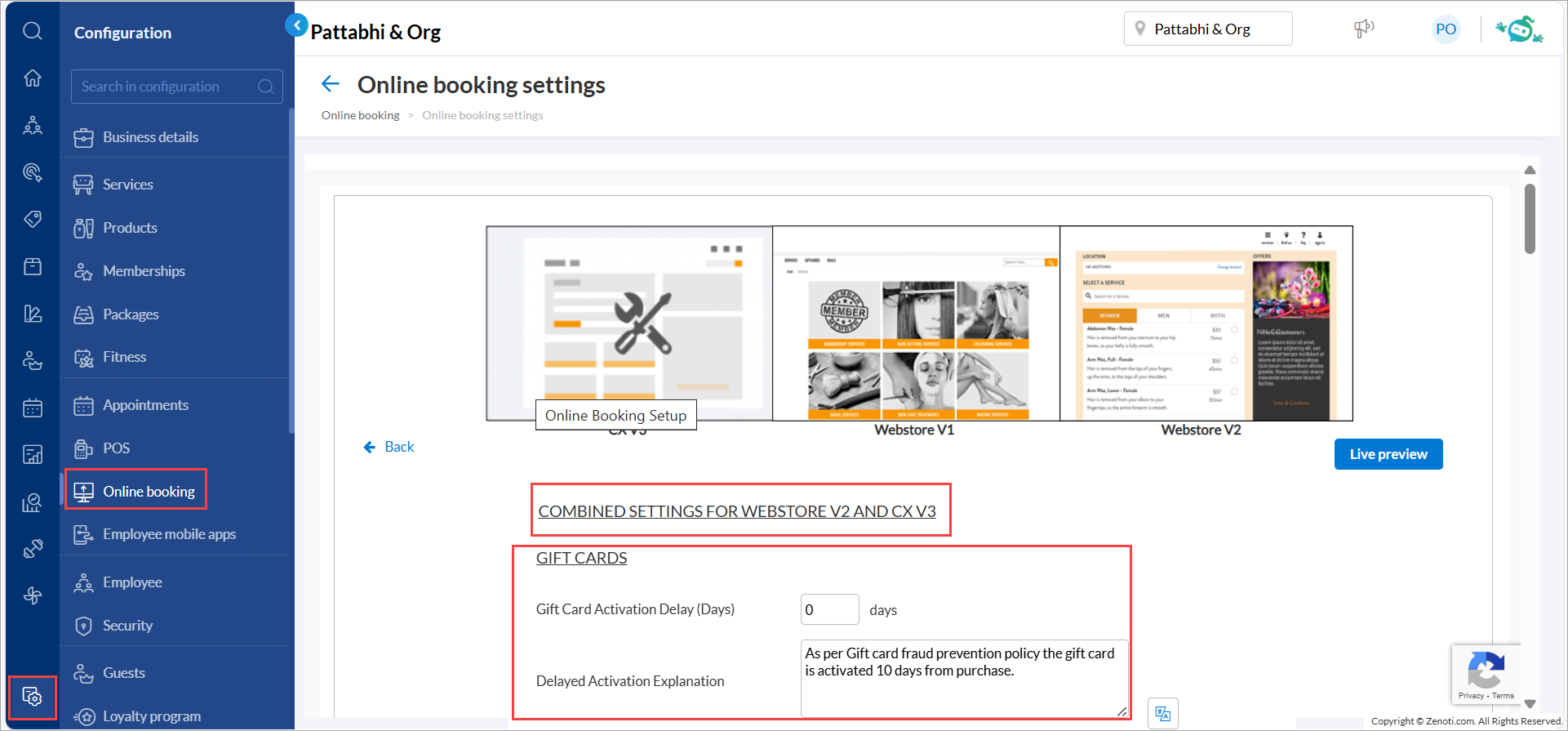This screenshot has width=1568, height=731.
Task: Click the back arrow beside page title
Action: tap(331, 84)
